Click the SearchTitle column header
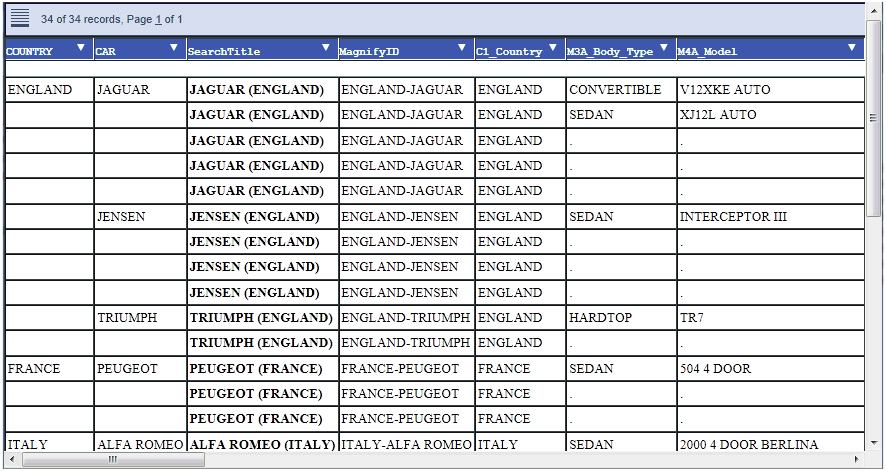Screen dimensions: 886x471 click(223, 51)
